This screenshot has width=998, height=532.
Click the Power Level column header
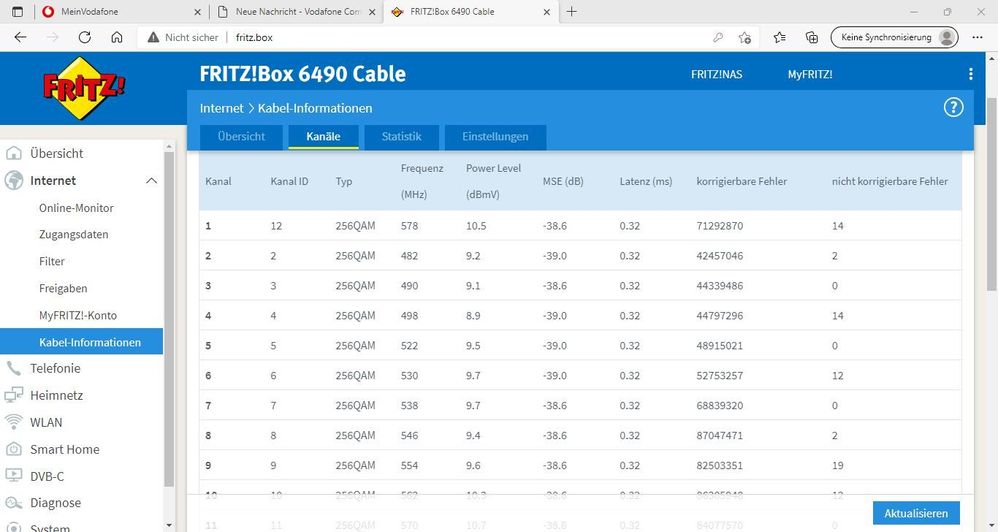(493, 181)
